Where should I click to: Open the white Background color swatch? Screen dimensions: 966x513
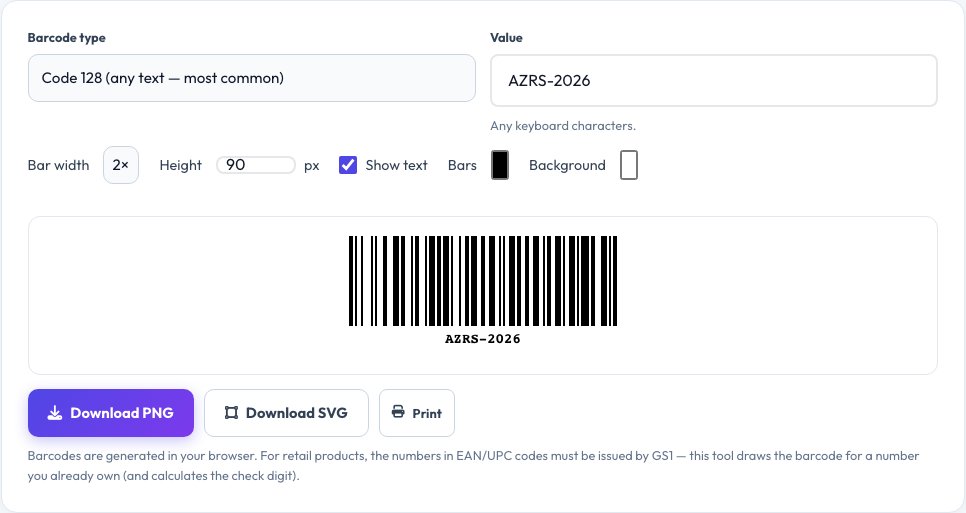click(x=628, y=165)
